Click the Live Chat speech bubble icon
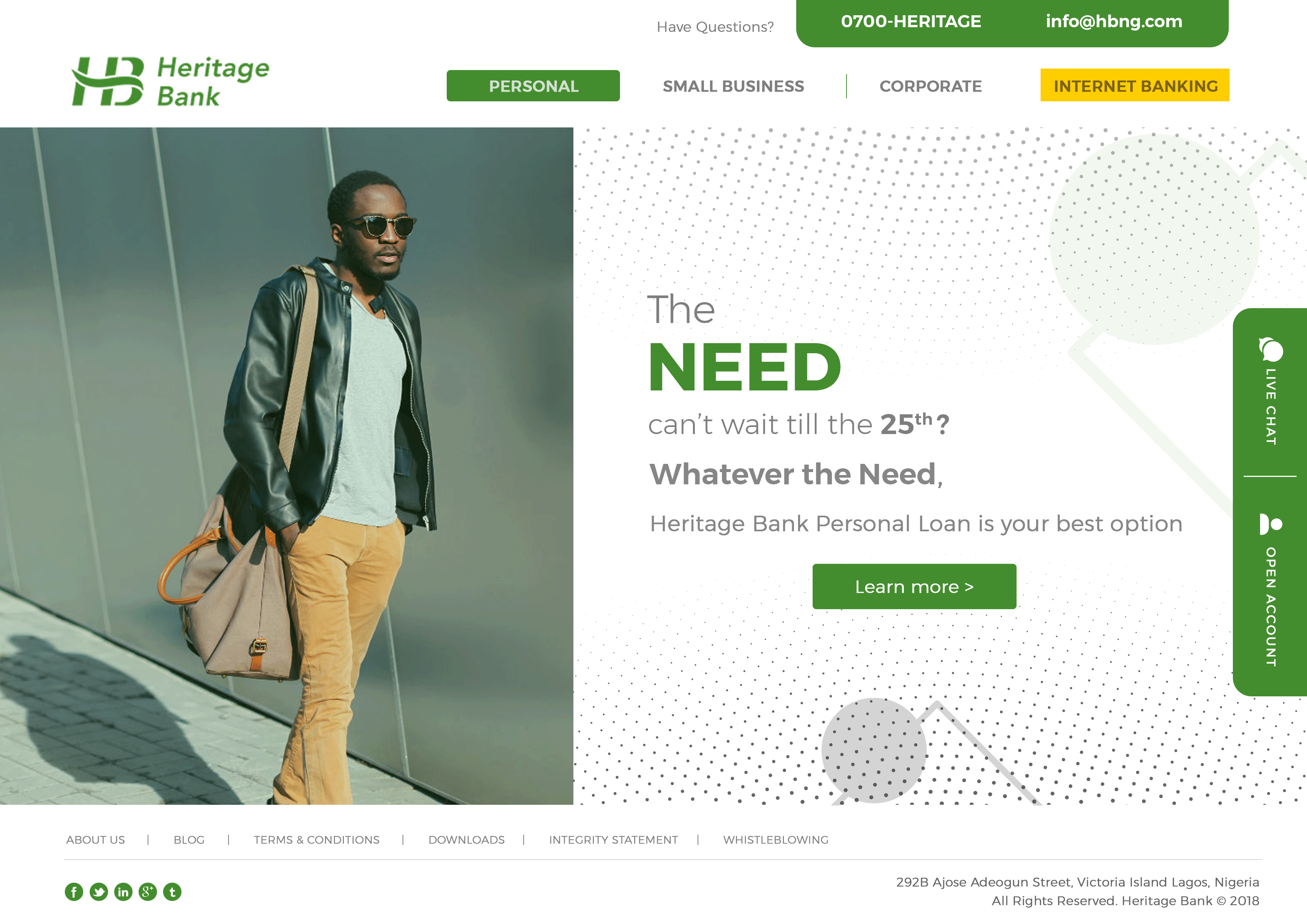Viewport: 1307px width, 924px height. (x=1270, y=349)
